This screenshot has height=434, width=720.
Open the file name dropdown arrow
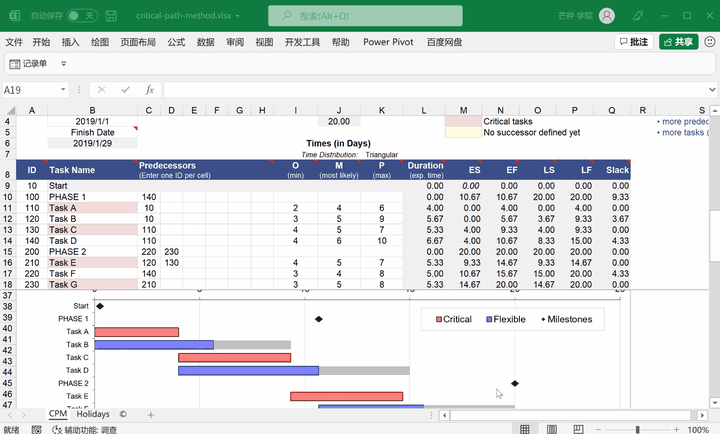click(238, 16)
